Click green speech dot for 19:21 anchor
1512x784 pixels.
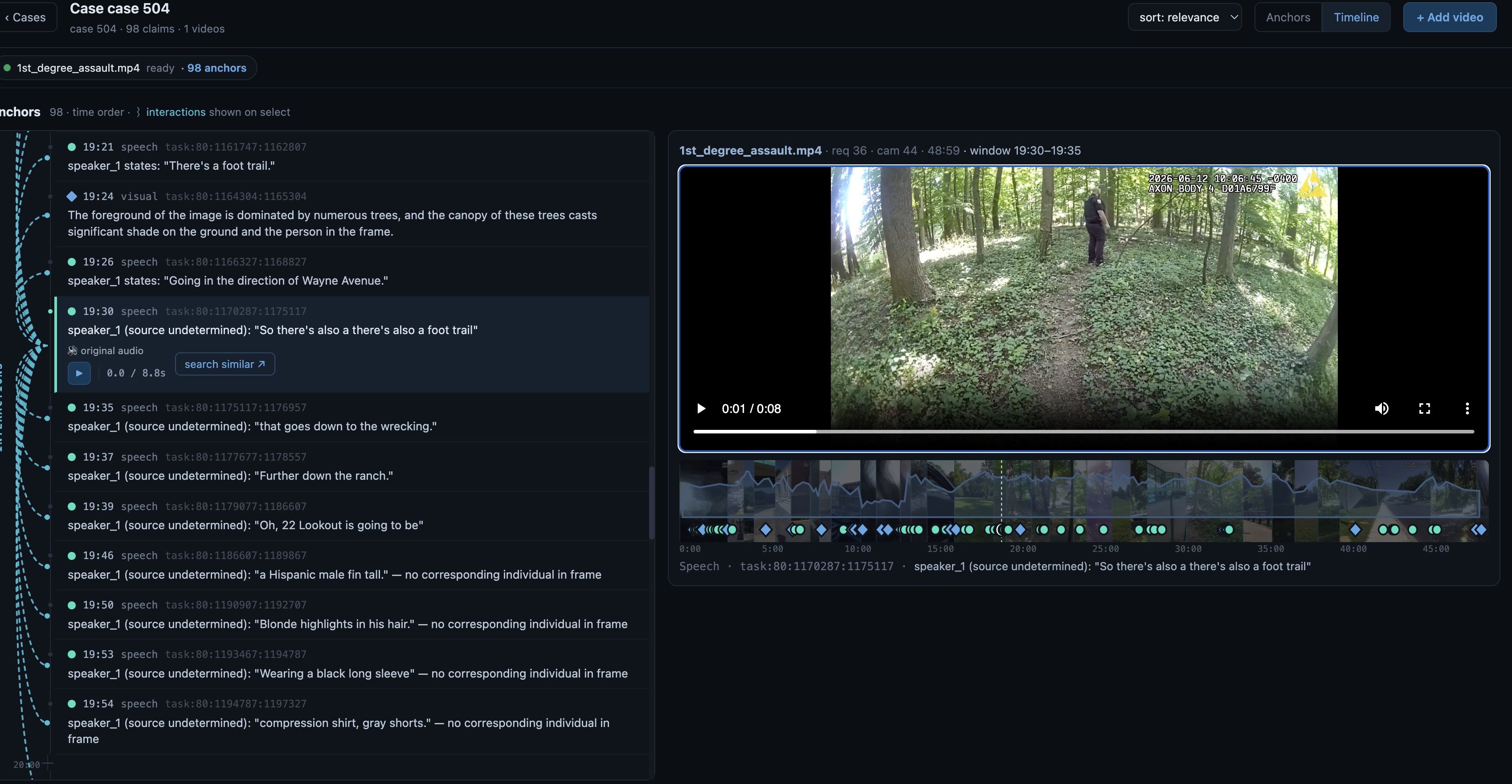click(x=72, y=147)
